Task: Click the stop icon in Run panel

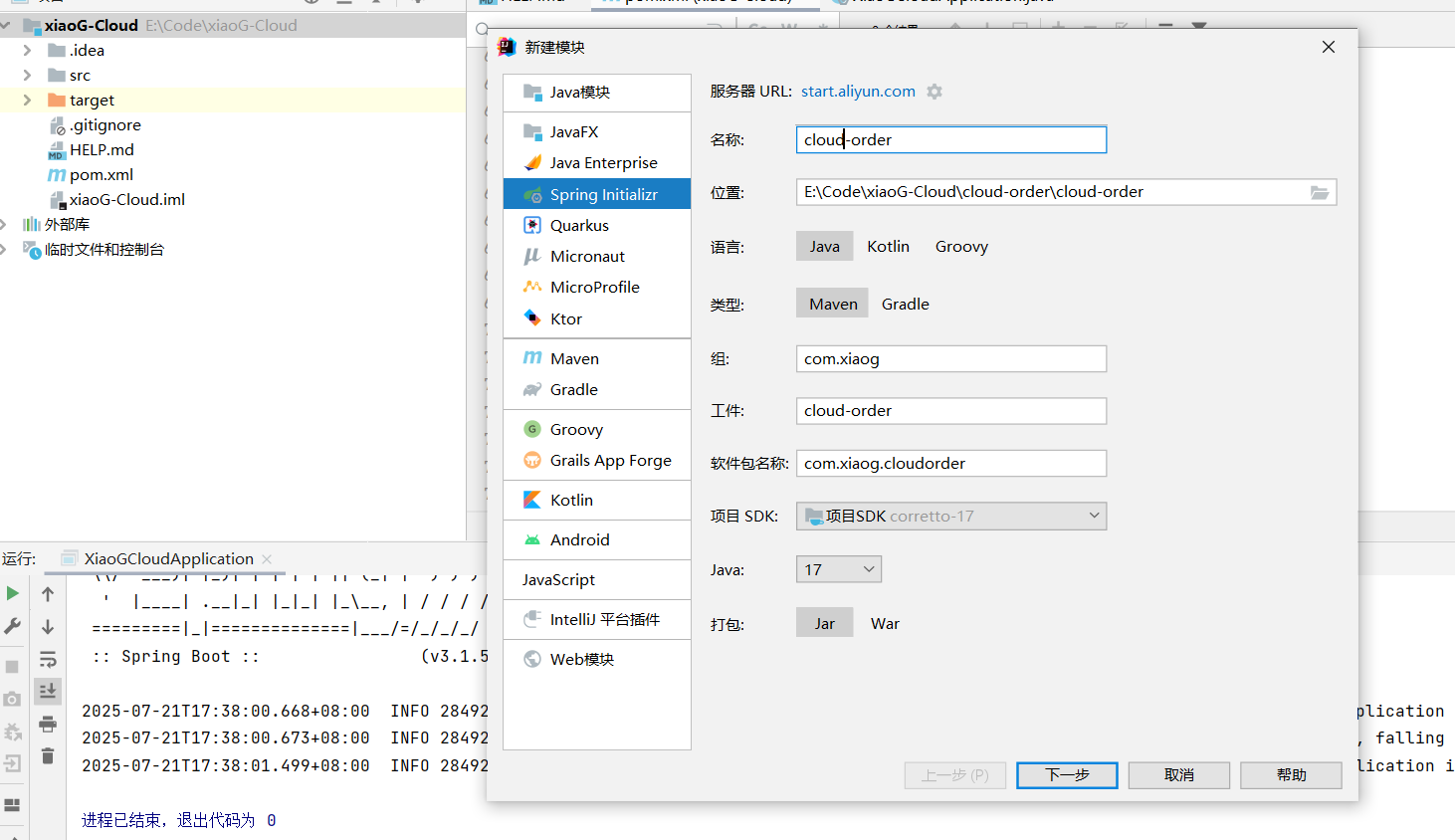Action: [x=12, y=666]
